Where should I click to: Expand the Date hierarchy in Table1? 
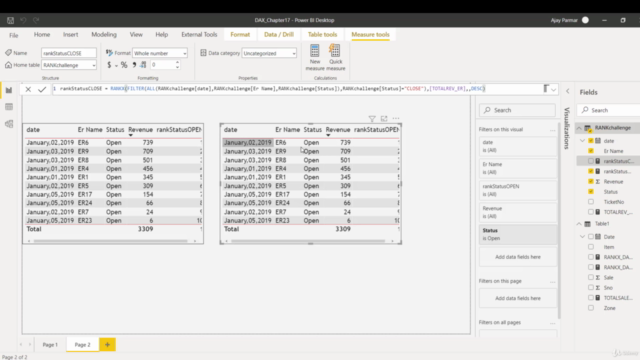pos(582,237)
